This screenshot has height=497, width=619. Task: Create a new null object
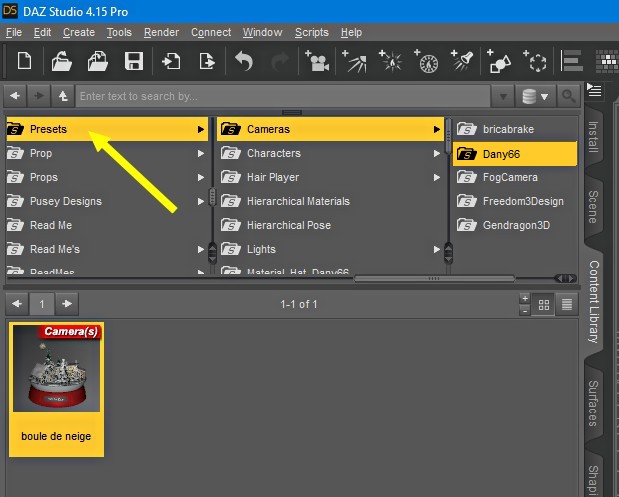point(535,61)
